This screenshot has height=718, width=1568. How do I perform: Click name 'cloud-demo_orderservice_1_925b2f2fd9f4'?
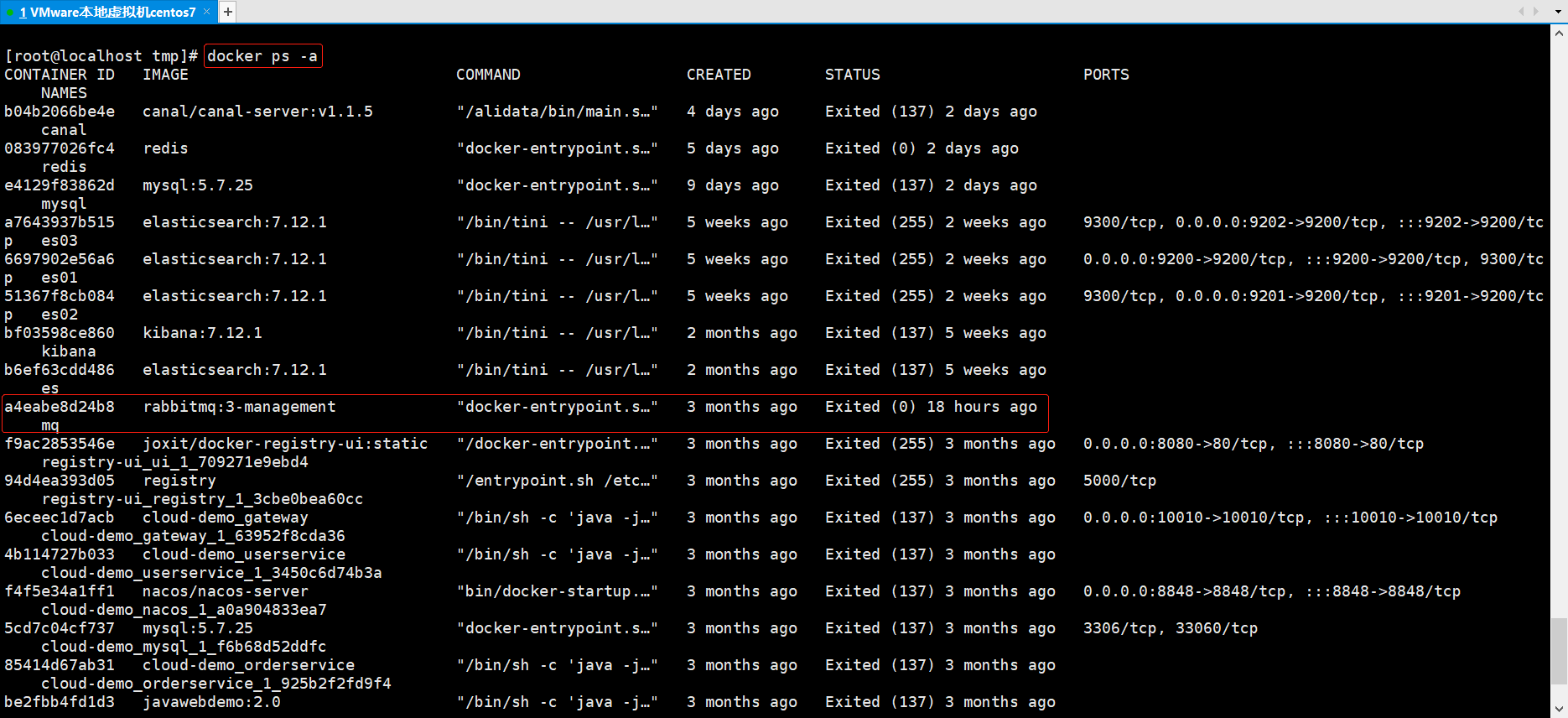point(216,684)
